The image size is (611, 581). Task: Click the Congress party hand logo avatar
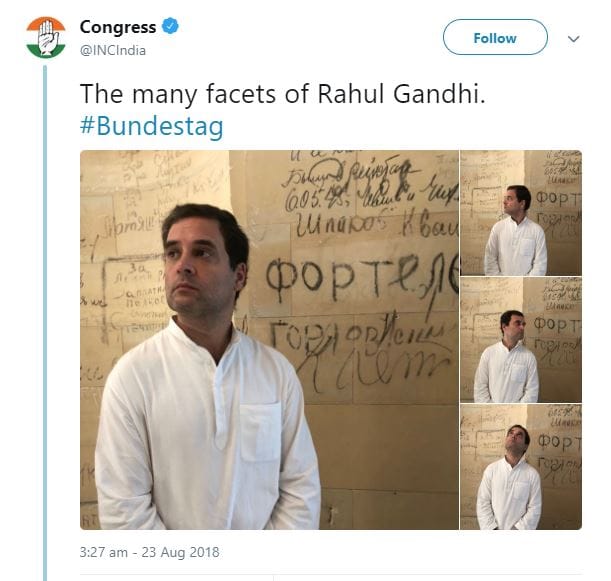tap(45, 37)
